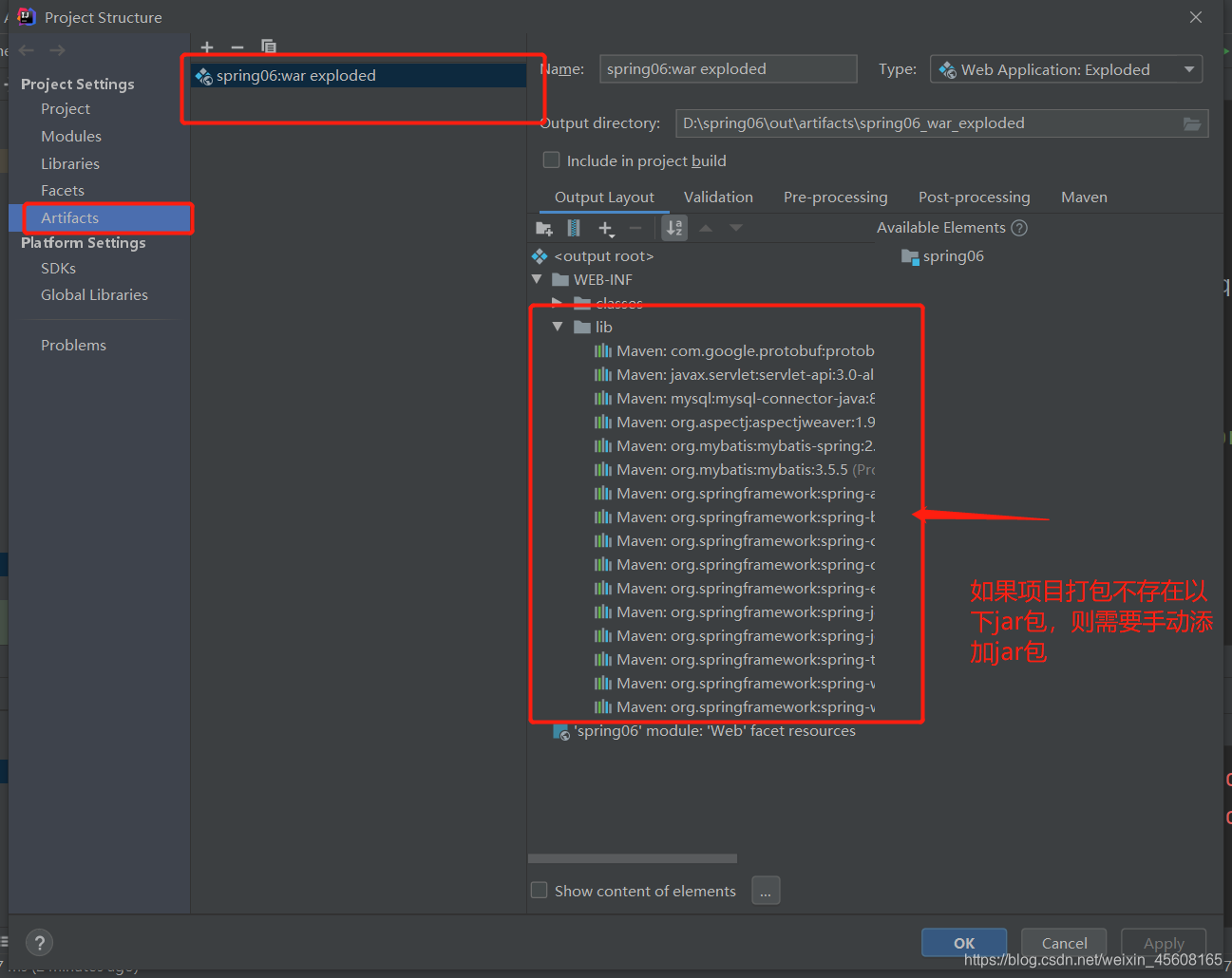Select the spring06:war exploded artifact icon
The height and width of the screenshot is (978, 1232).
pos(203,76)
